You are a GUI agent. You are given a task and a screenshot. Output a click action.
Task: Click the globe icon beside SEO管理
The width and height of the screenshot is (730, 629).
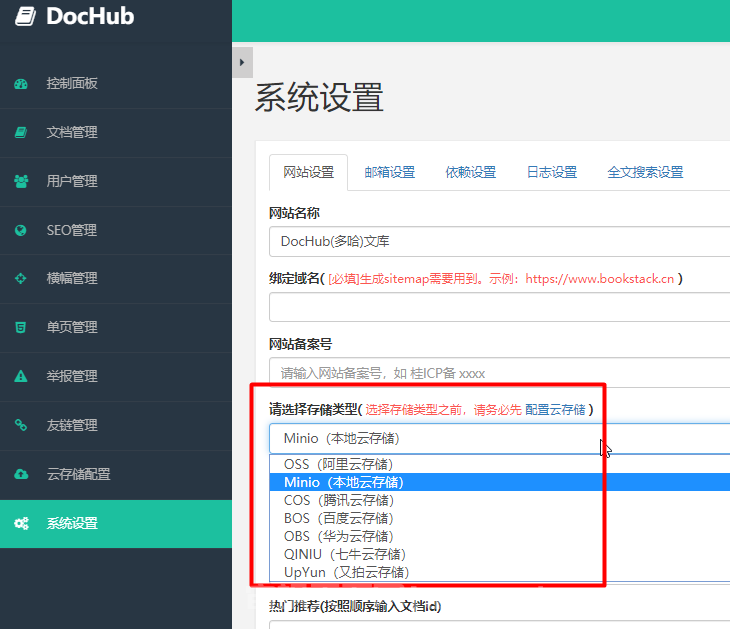(x=21, y=230)
